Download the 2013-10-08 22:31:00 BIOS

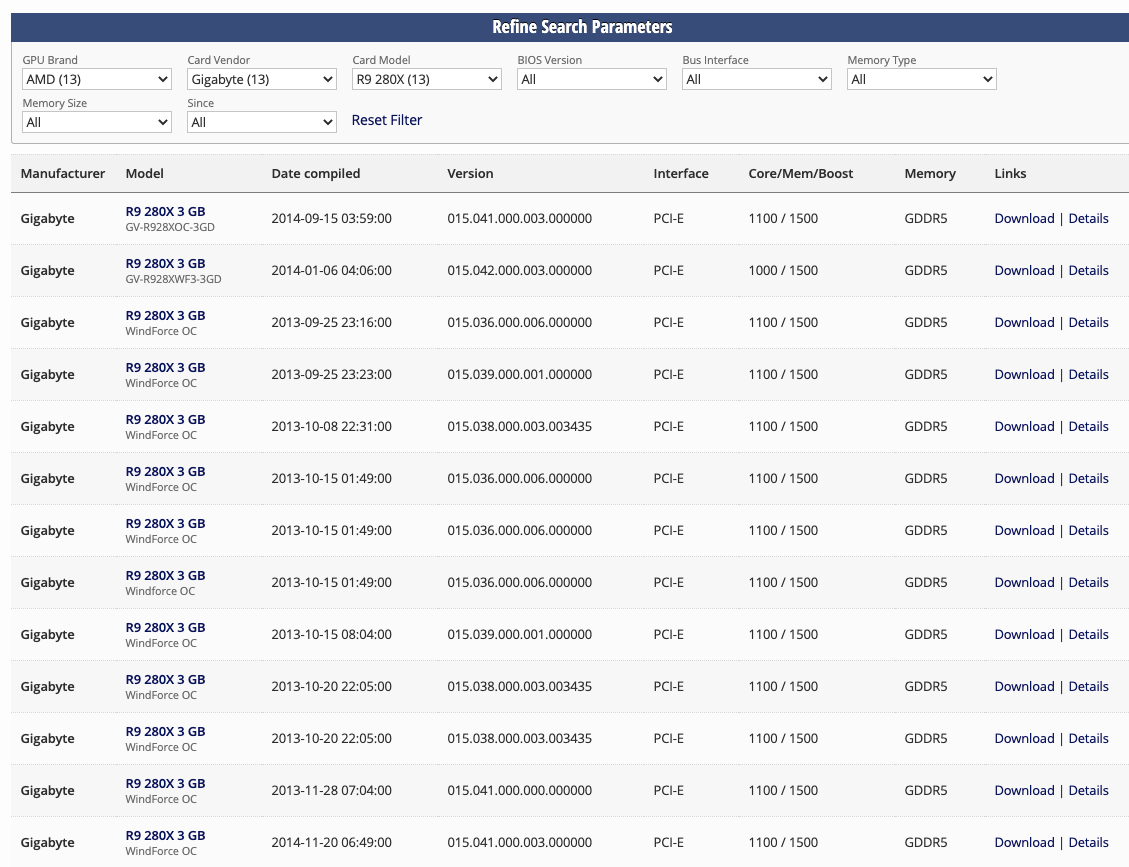(1024, 426)
